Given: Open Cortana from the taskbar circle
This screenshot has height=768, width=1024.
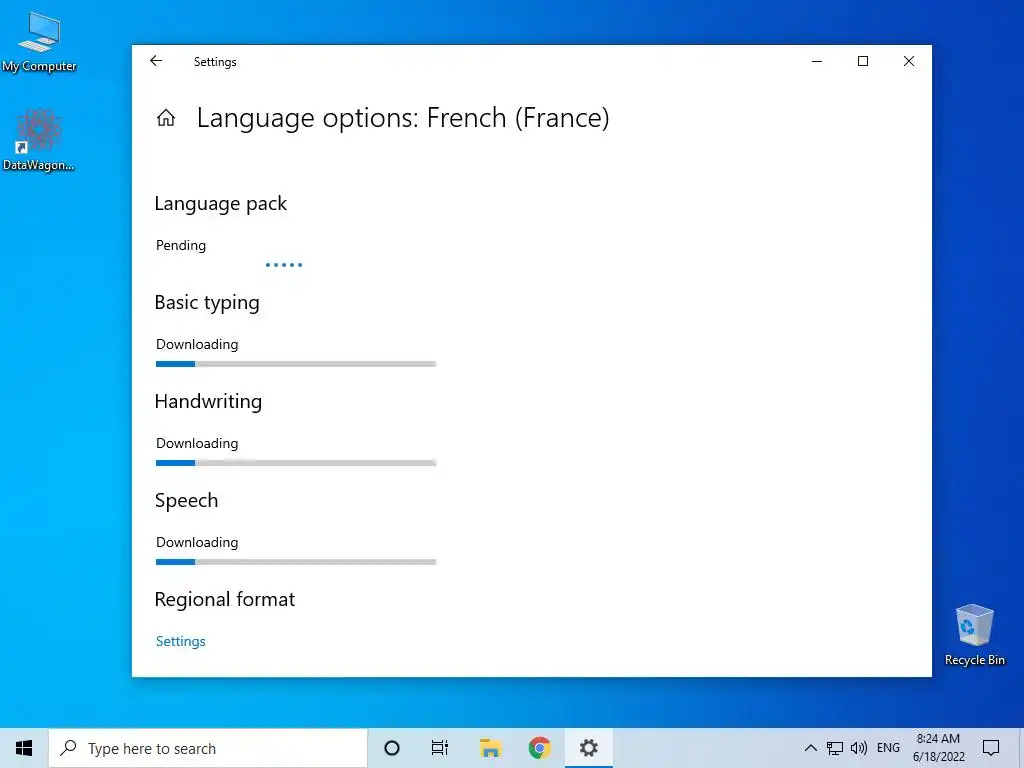Looking at the screenshot, I should [392, 748].
